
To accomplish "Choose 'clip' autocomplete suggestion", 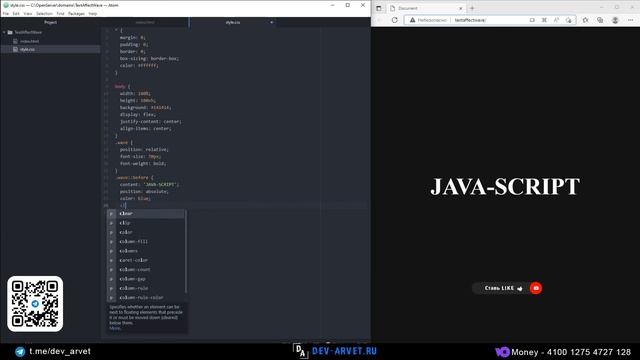I will 146,223.
